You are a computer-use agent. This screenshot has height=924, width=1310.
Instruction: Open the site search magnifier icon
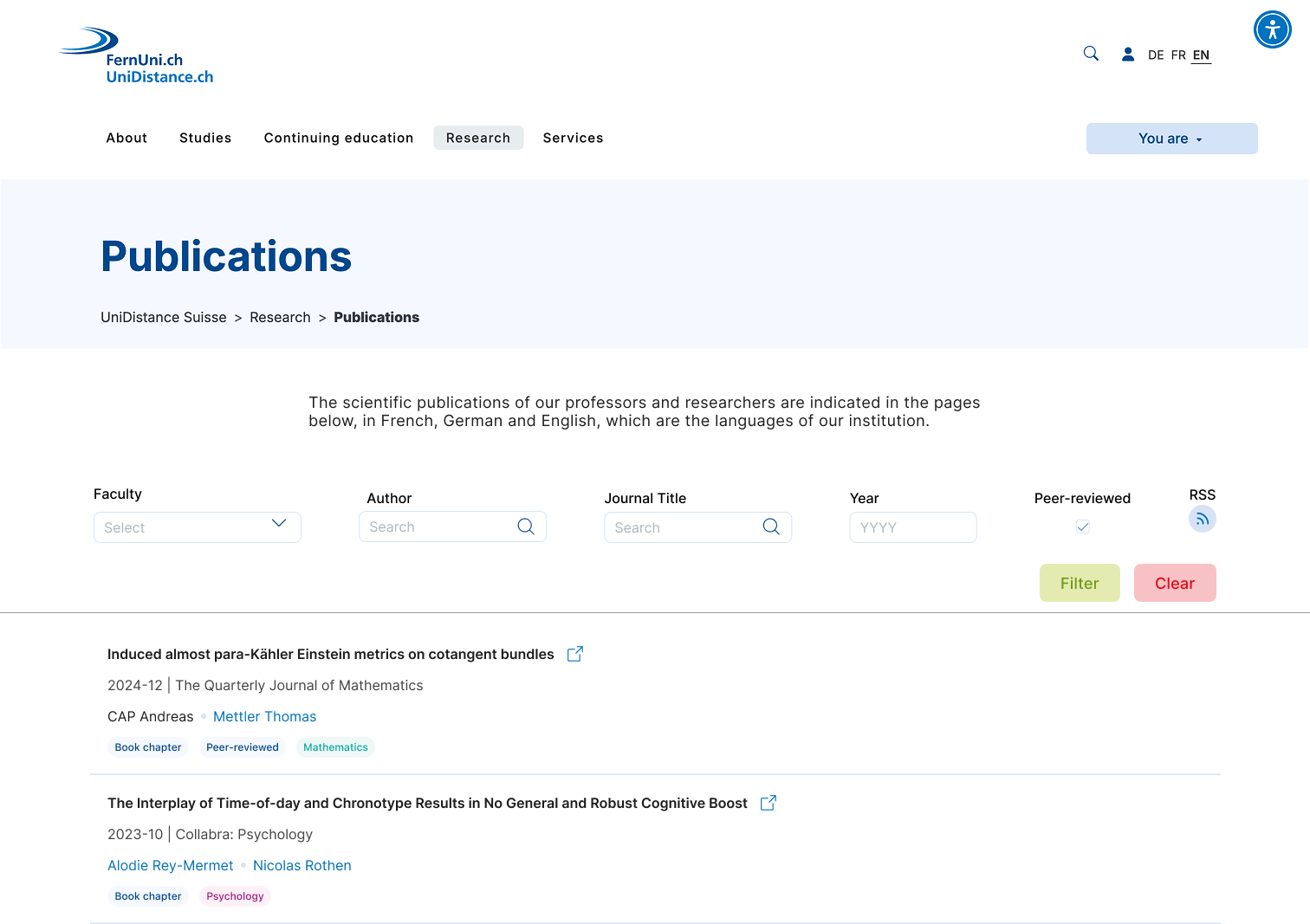[x=1090, y=53]
